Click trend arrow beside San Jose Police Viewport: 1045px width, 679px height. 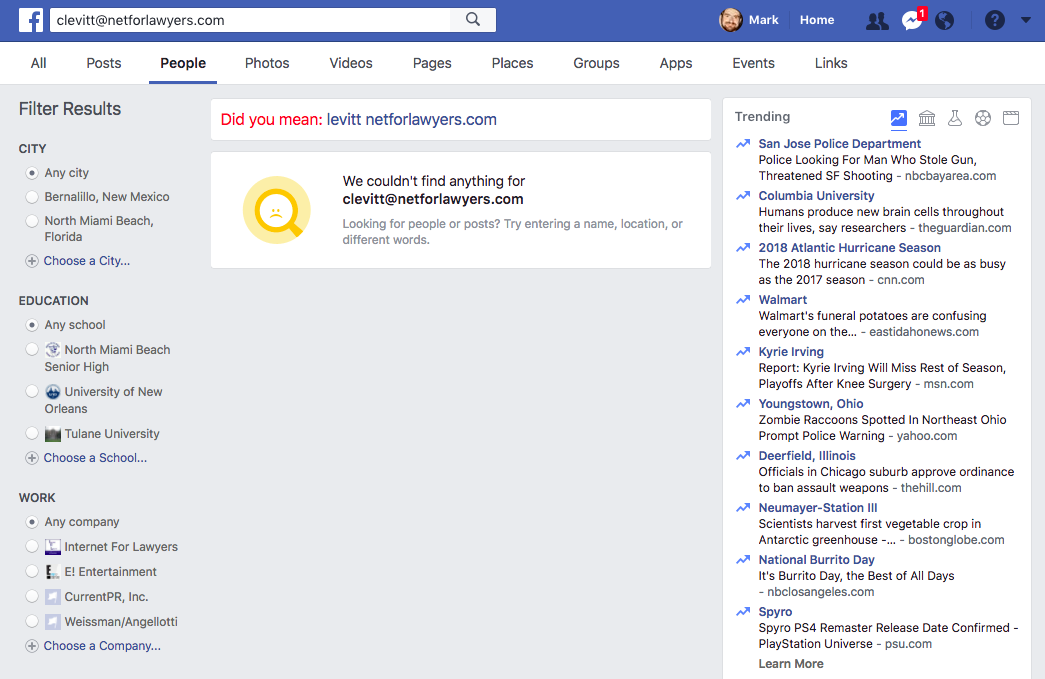tap(743, 143)
